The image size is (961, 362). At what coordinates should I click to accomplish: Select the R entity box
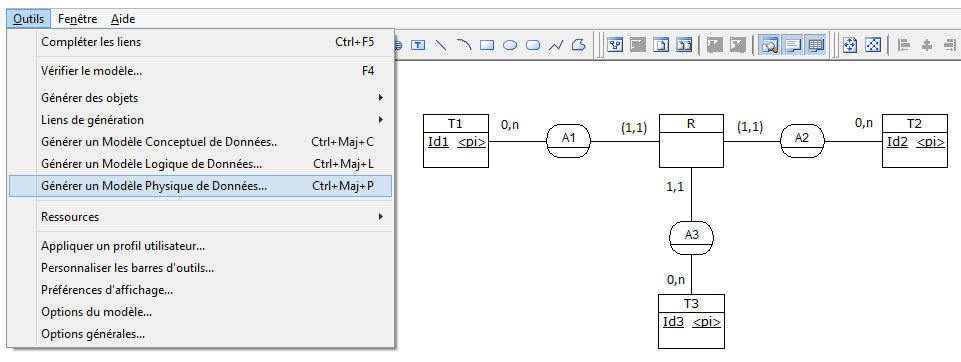coord(691,141)
